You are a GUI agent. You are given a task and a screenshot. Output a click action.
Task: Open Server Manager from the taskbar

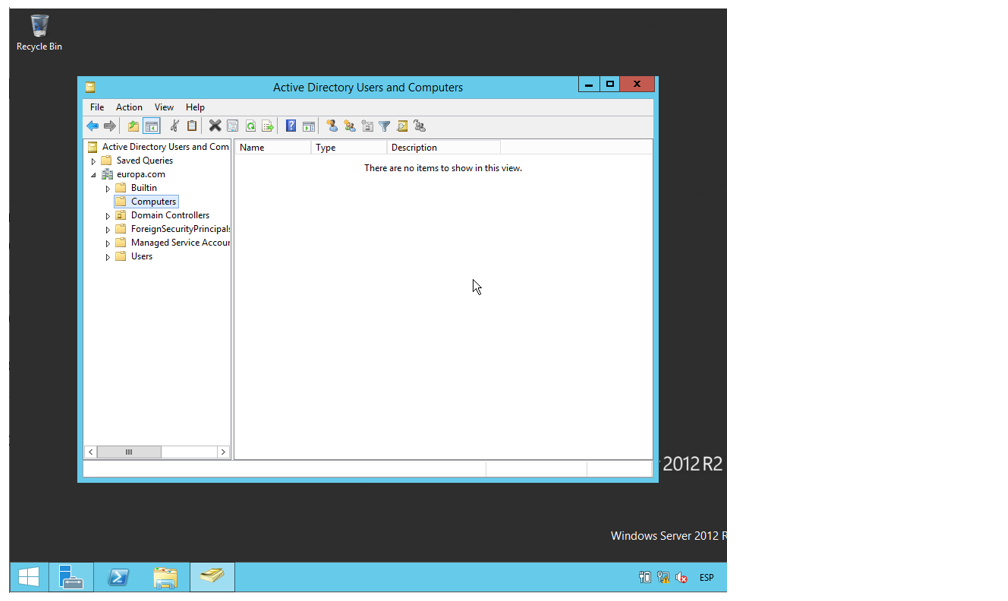point(71,577)
